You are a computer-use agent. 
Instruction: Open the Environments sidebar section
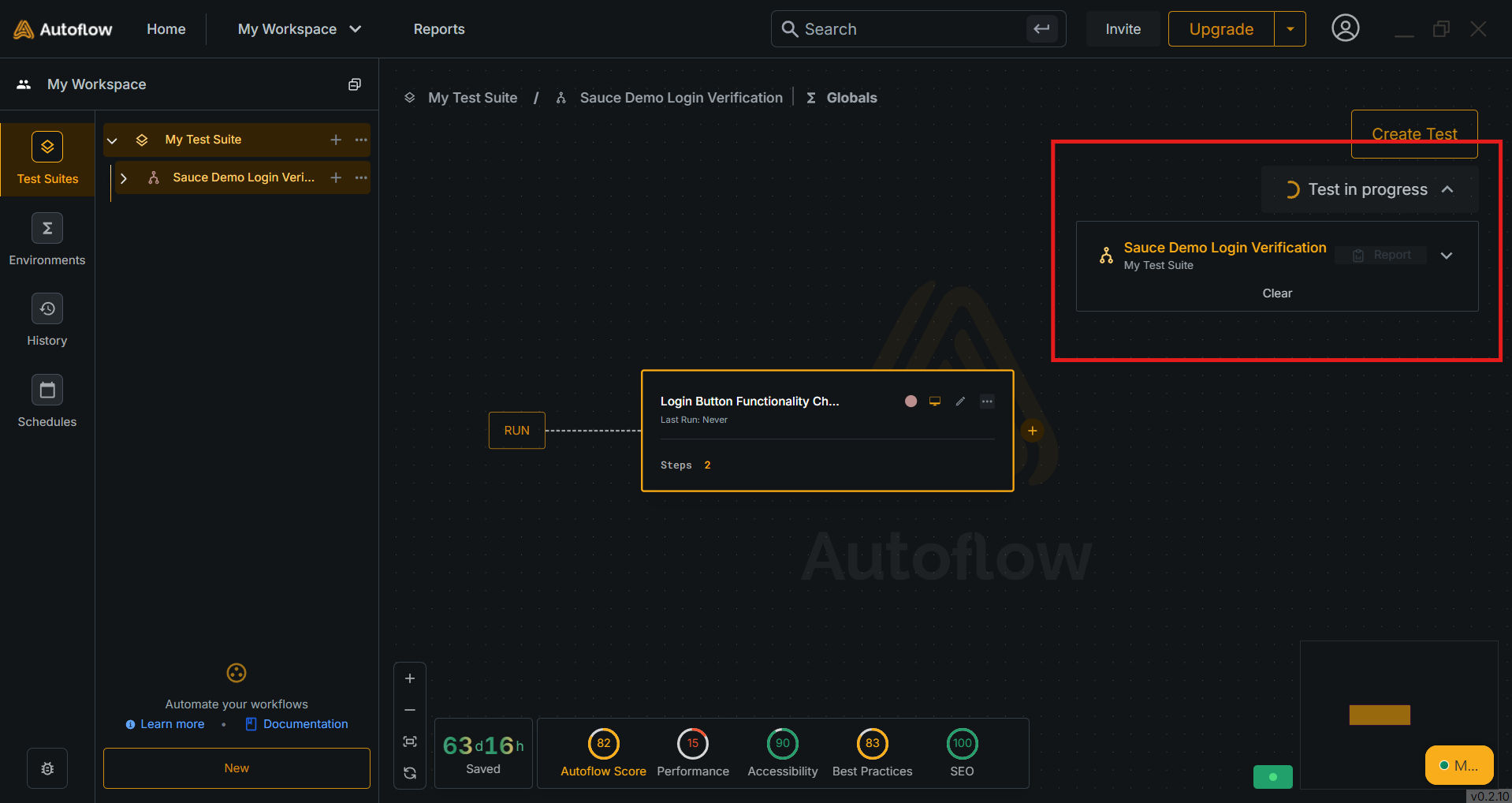(x=47, y=240)
